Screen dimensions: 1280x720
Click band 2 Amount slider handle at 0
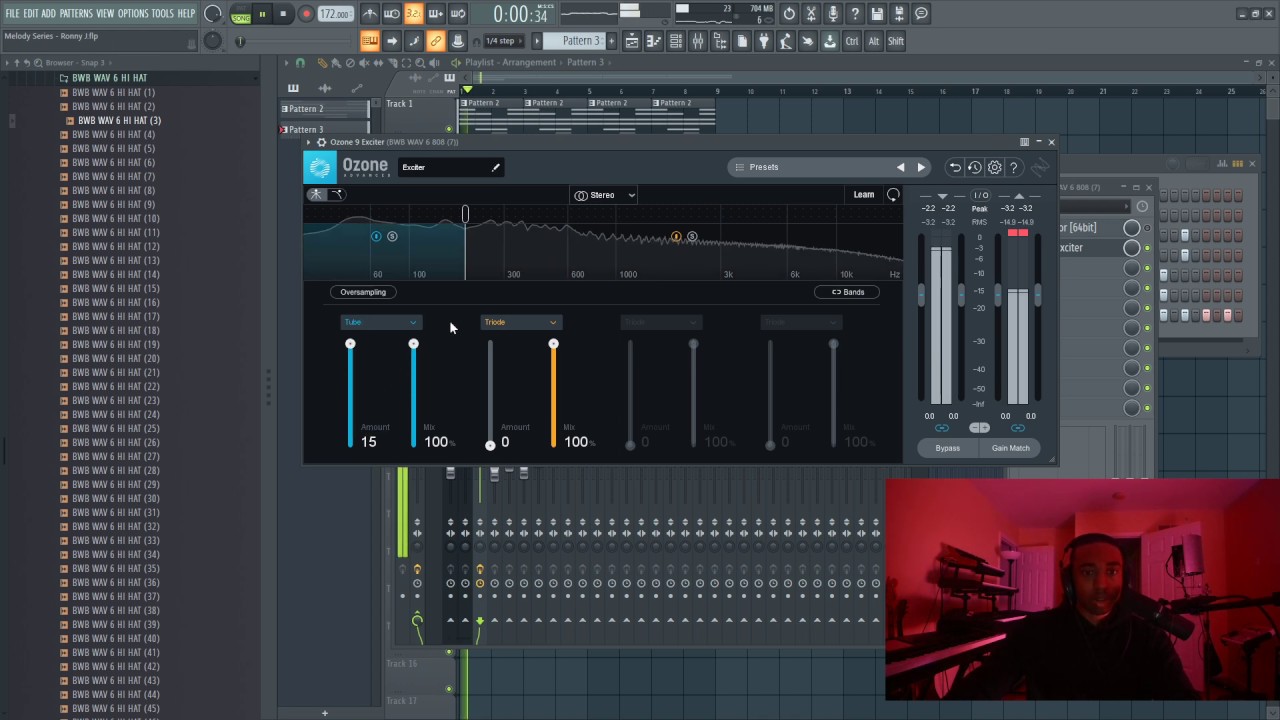pos(490,445)
